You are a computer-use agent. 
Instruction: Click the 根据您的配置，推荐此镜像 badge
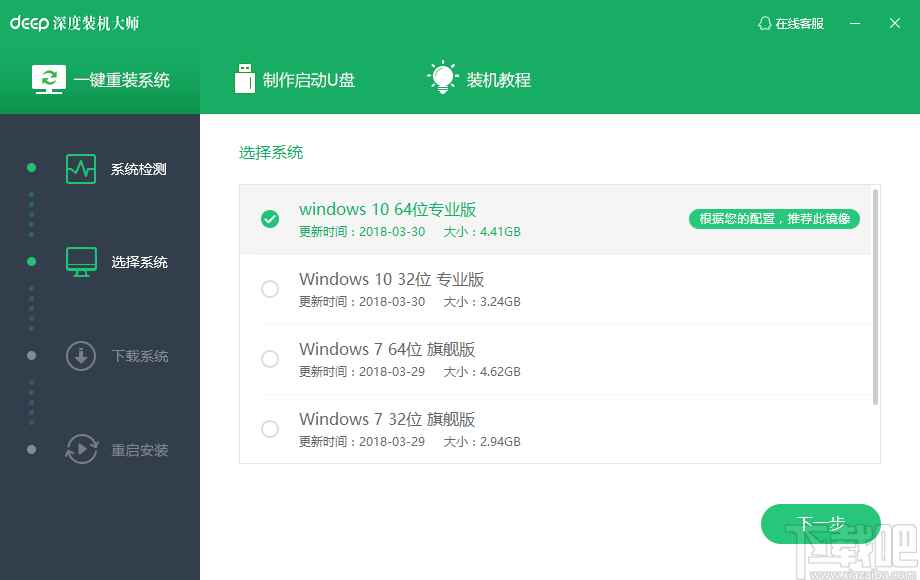pyautogui.click(x=775, y=218)
